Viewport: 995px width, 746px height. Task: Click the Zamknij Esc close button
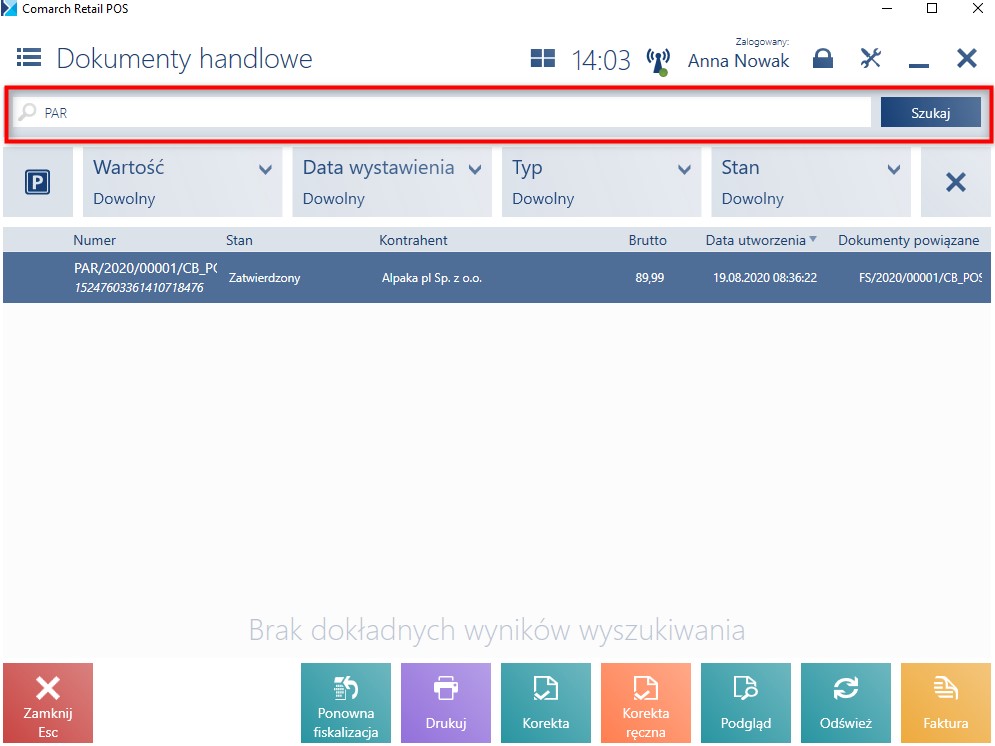pyautogui.click(x=48, y=703)
